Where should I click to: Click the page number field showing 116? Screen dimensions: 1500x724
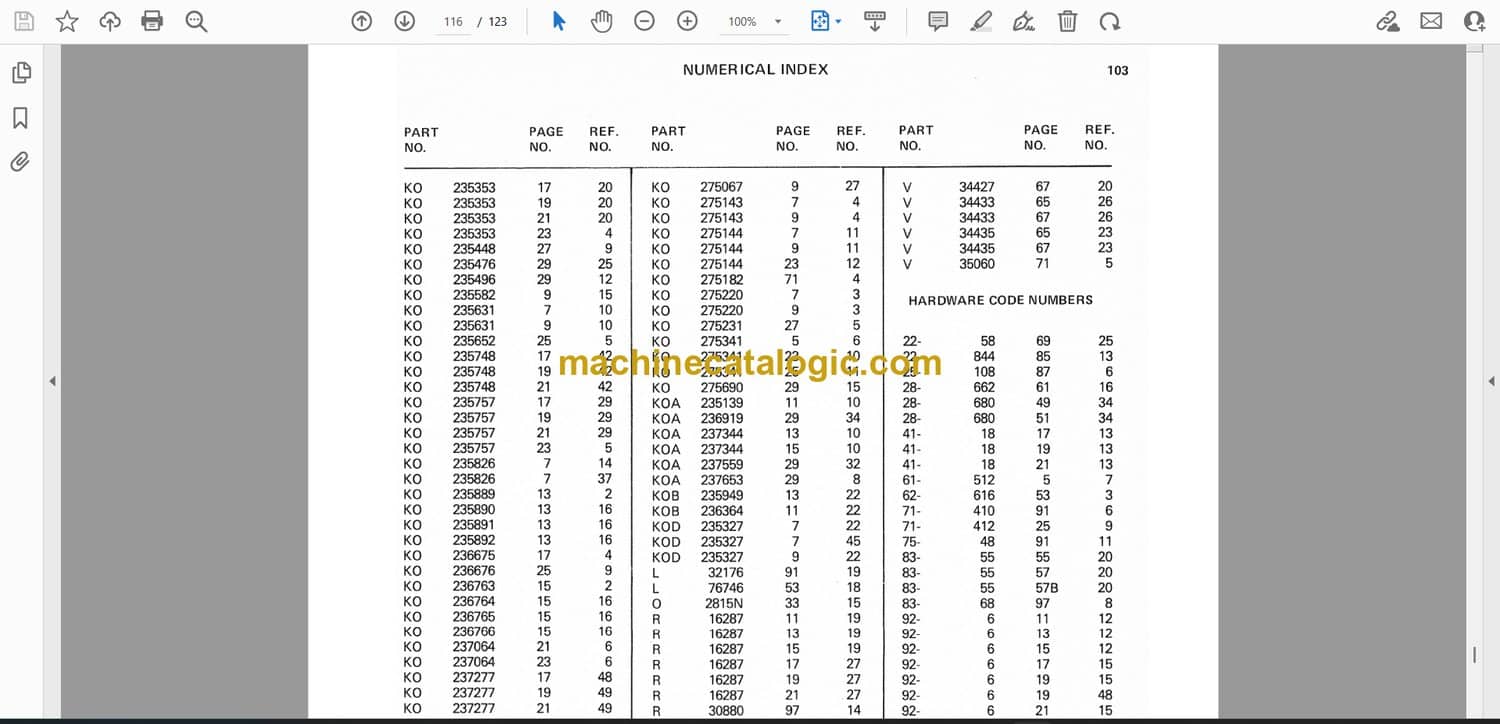[453, 21]
